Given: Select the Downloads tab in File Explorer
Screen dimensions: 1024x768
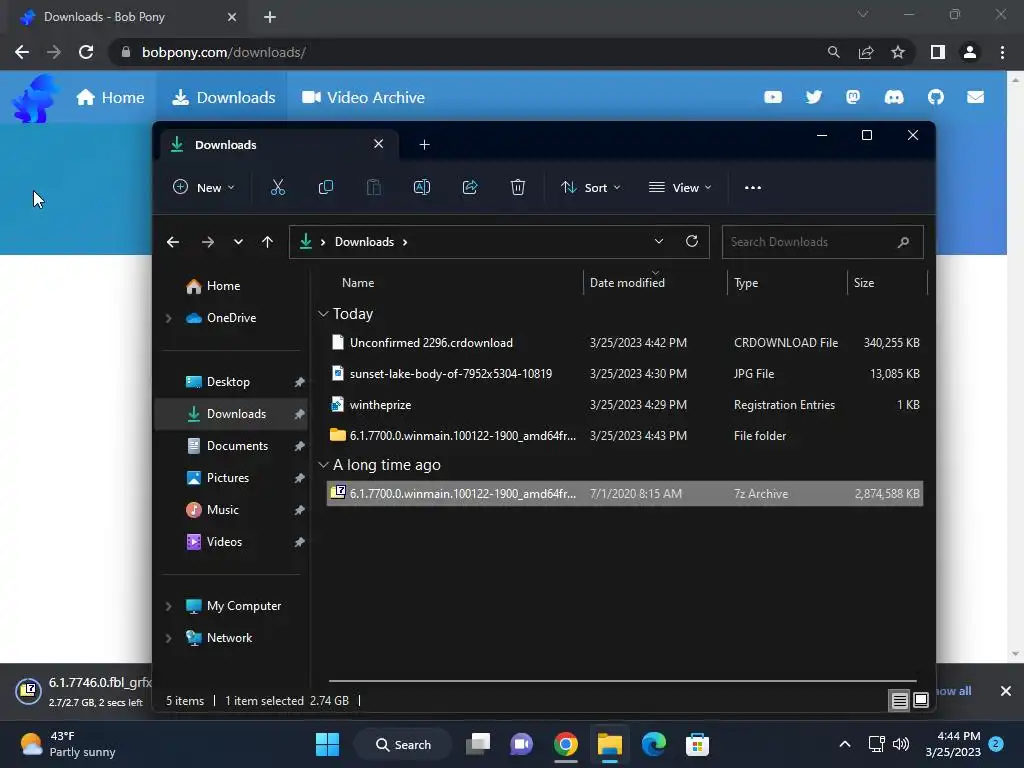Looking at the screenshot, I should 277,145.
